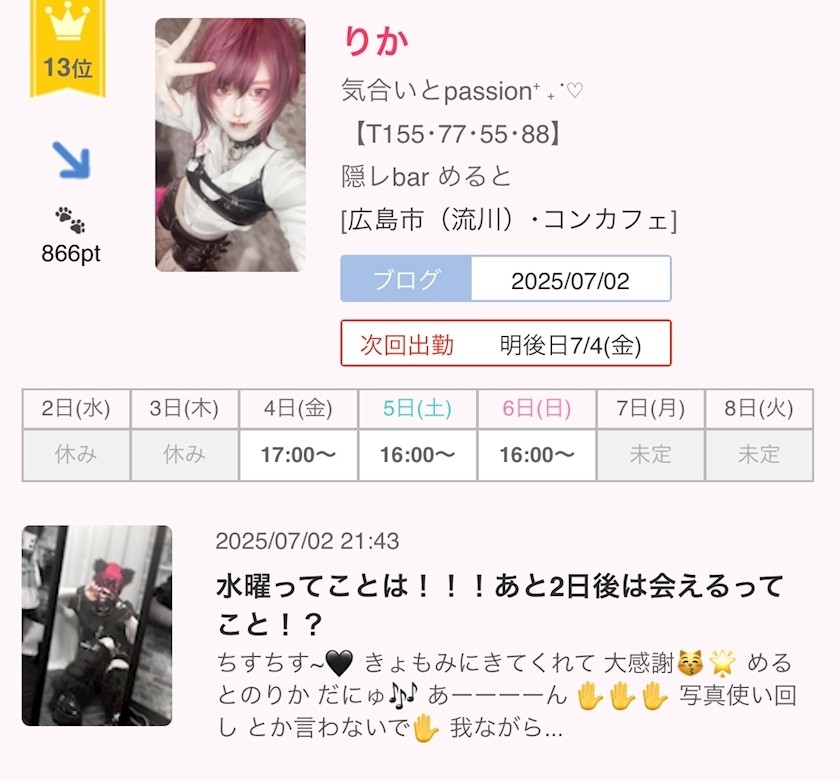The image size is (840, 780).
Task: Open blog post titled 水曜ってことは
Action: [x=500, y=604]
